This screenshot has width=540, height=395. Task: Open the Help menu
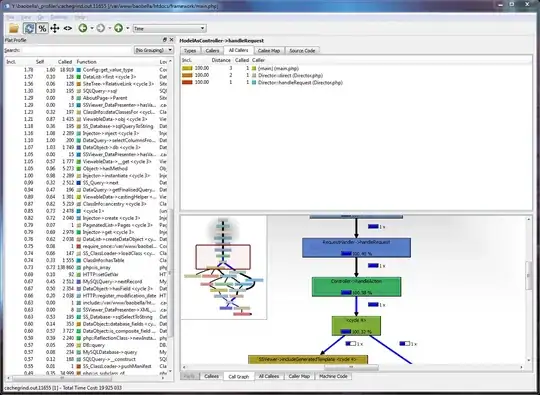[x=80, y=17]
